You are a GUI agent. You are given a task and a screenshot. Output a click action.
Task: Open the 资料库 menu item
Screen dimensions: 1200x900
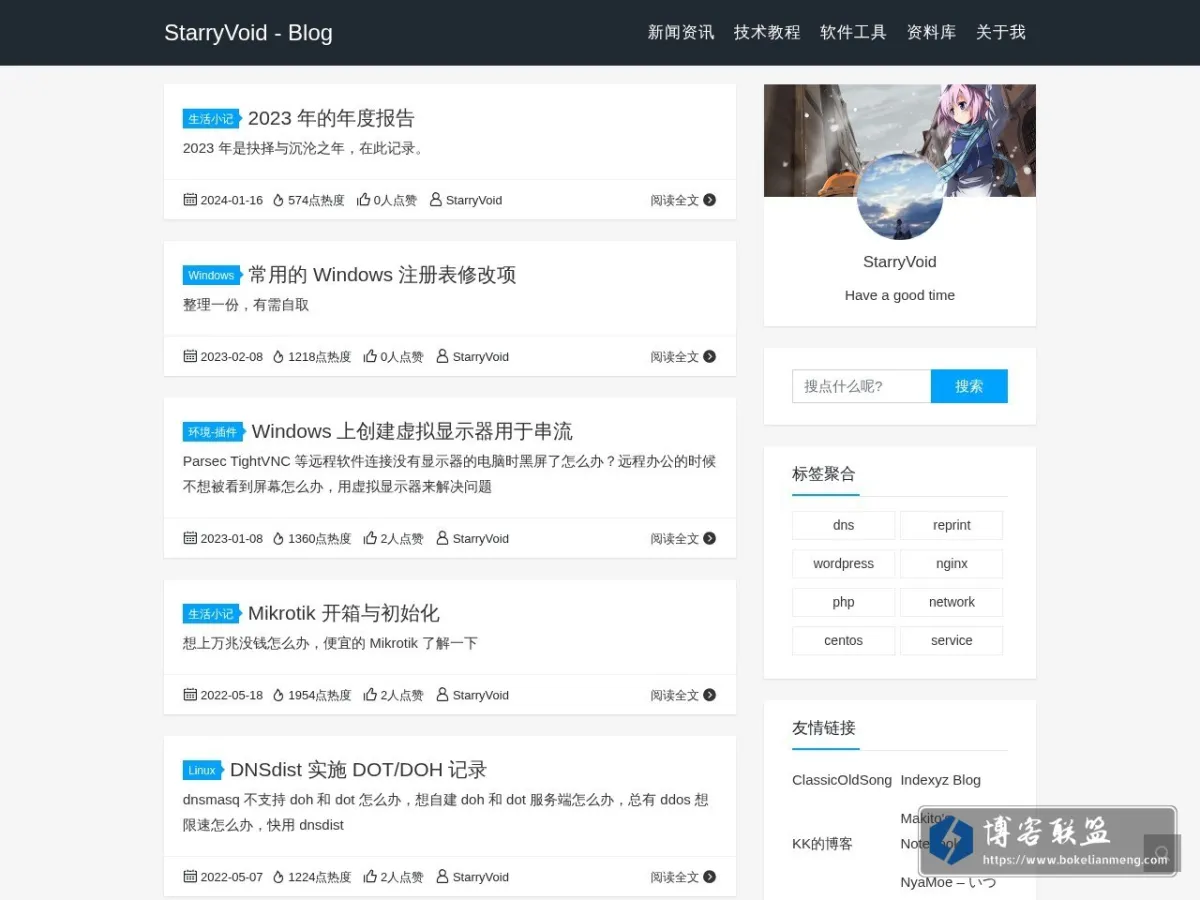(931, 32)
